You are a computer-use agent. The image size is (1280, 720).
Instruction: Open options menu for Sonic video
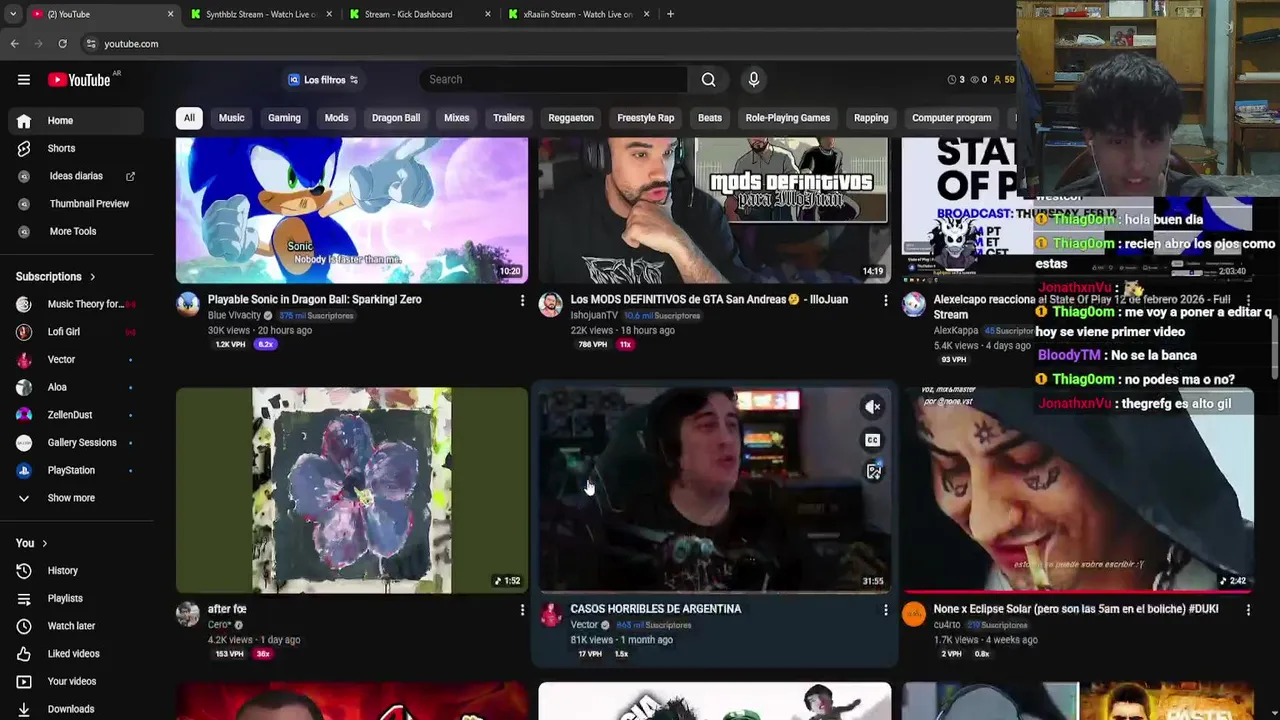[x=522, y=300]
